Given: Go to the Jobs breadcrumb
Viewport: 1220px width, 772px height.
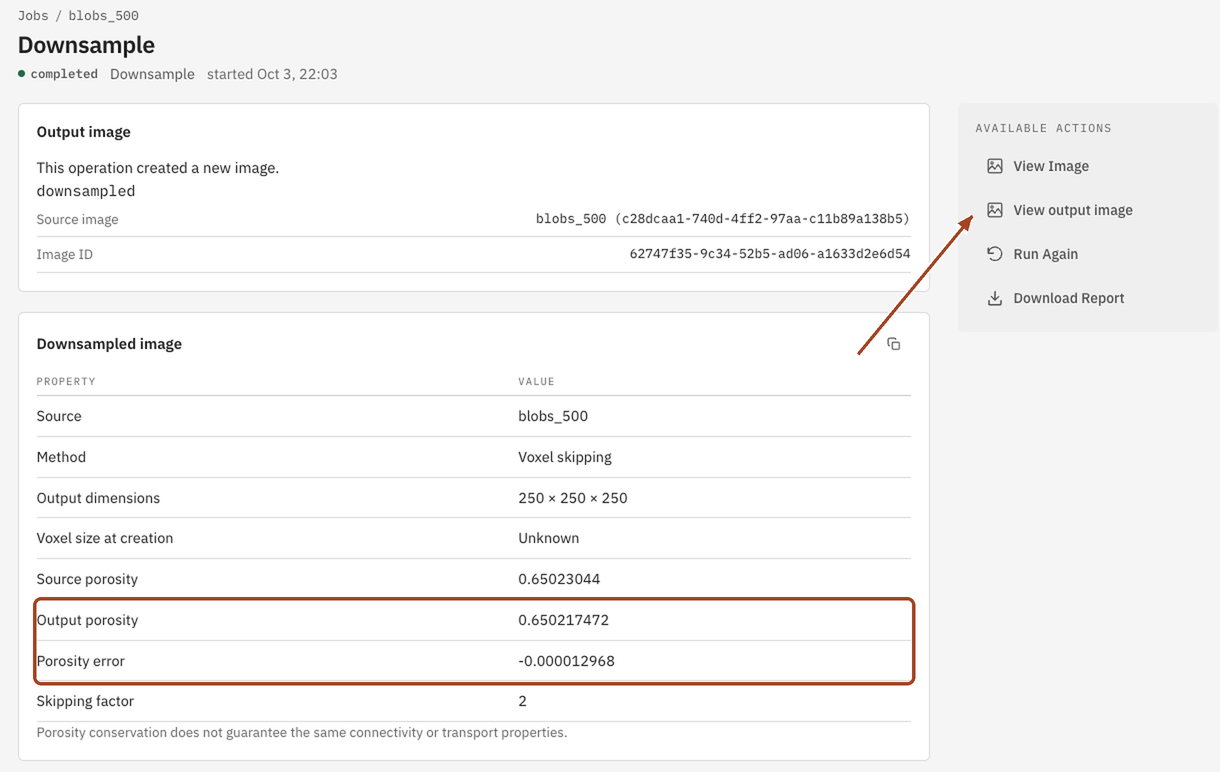Looking at the screenshot, I should 33,16.
